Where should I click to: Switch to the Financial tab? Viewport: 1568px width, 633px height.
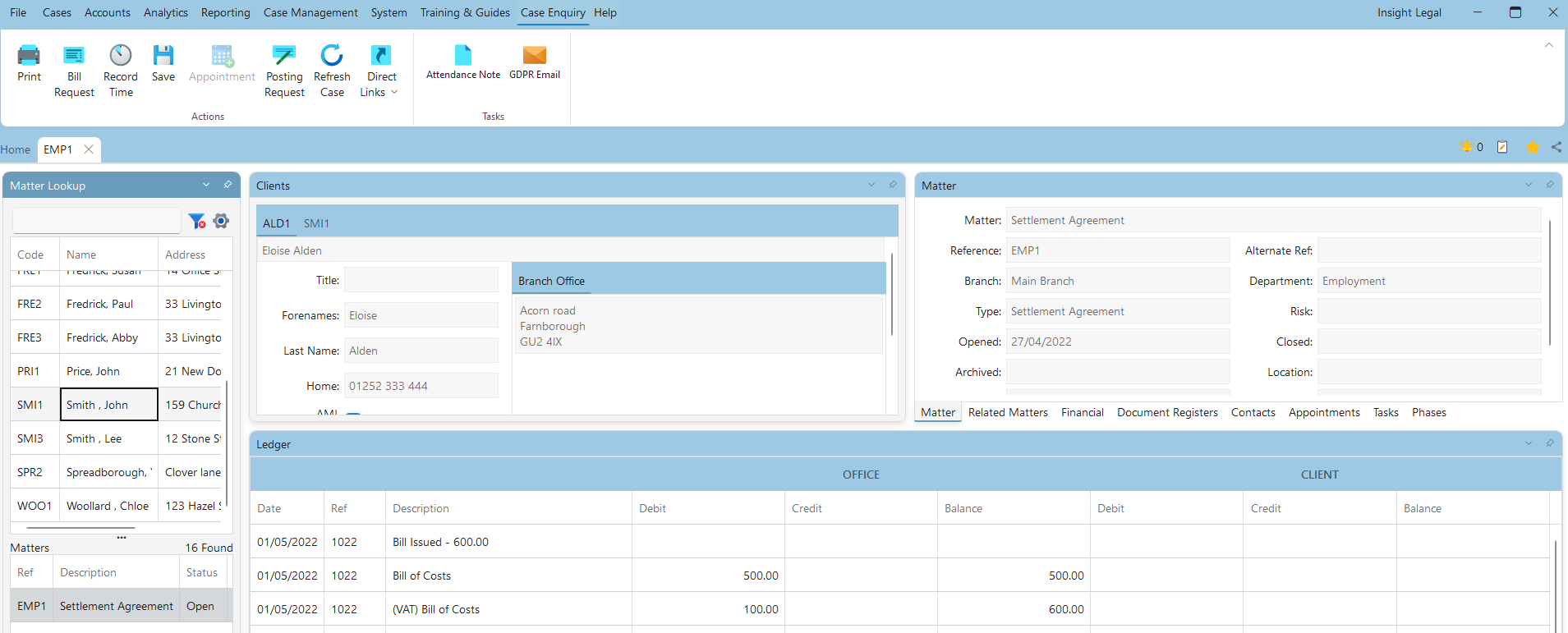click(1083, 412)
